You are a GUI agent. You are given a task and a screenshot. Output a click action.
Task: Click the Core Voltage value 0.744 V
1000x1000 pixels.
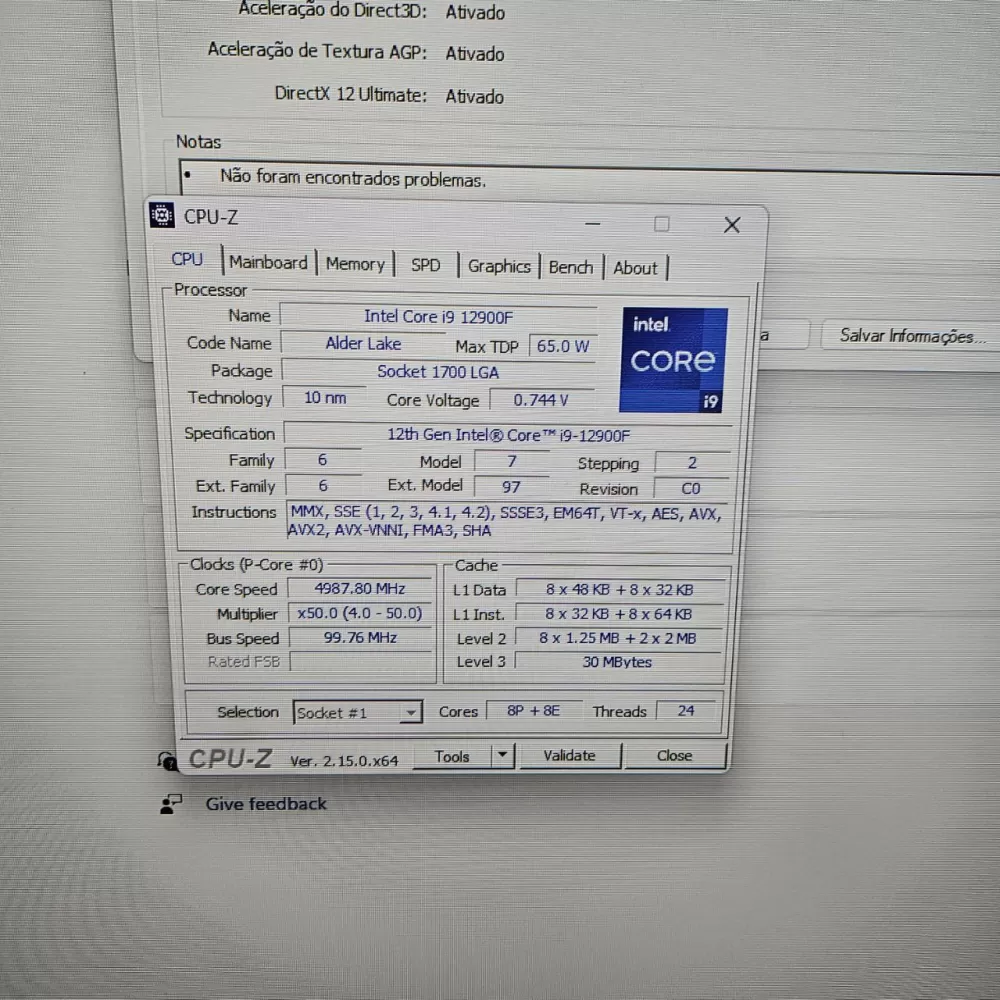pos(541,401)
